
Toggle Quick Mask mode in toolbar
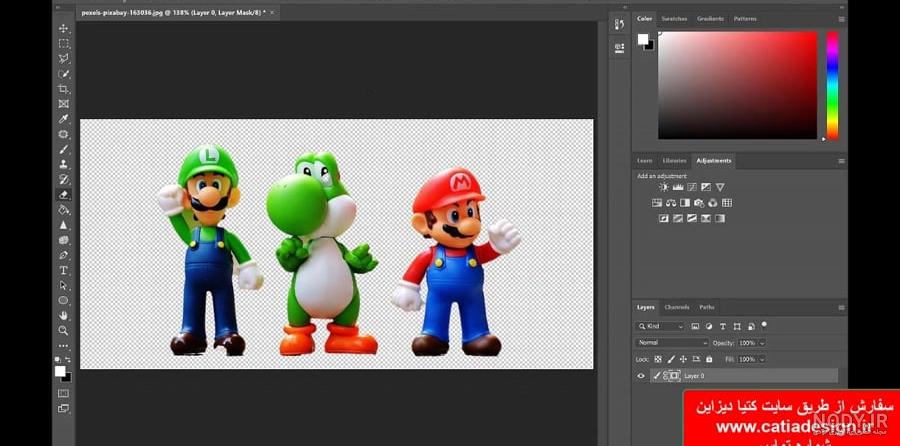[x=63, y=393]
